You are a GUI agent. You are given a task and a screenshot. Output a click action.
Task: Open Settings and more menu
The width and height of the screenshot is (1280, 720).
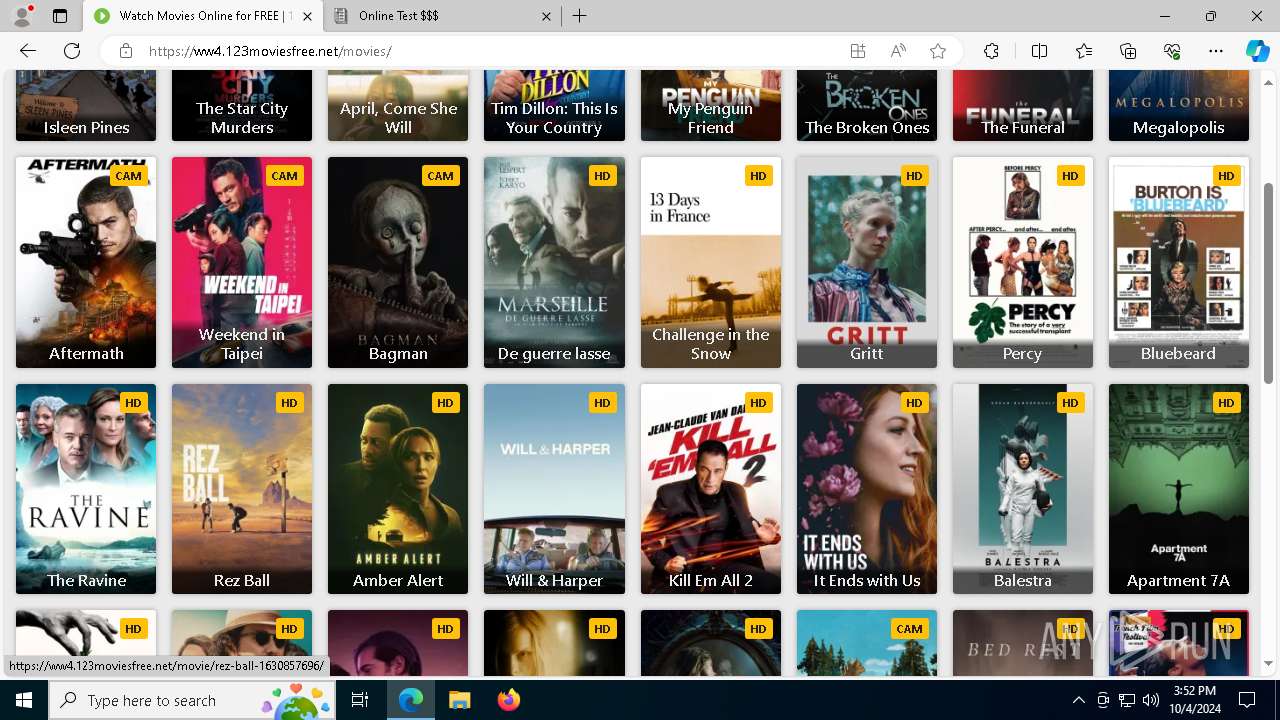point(1216,51)
